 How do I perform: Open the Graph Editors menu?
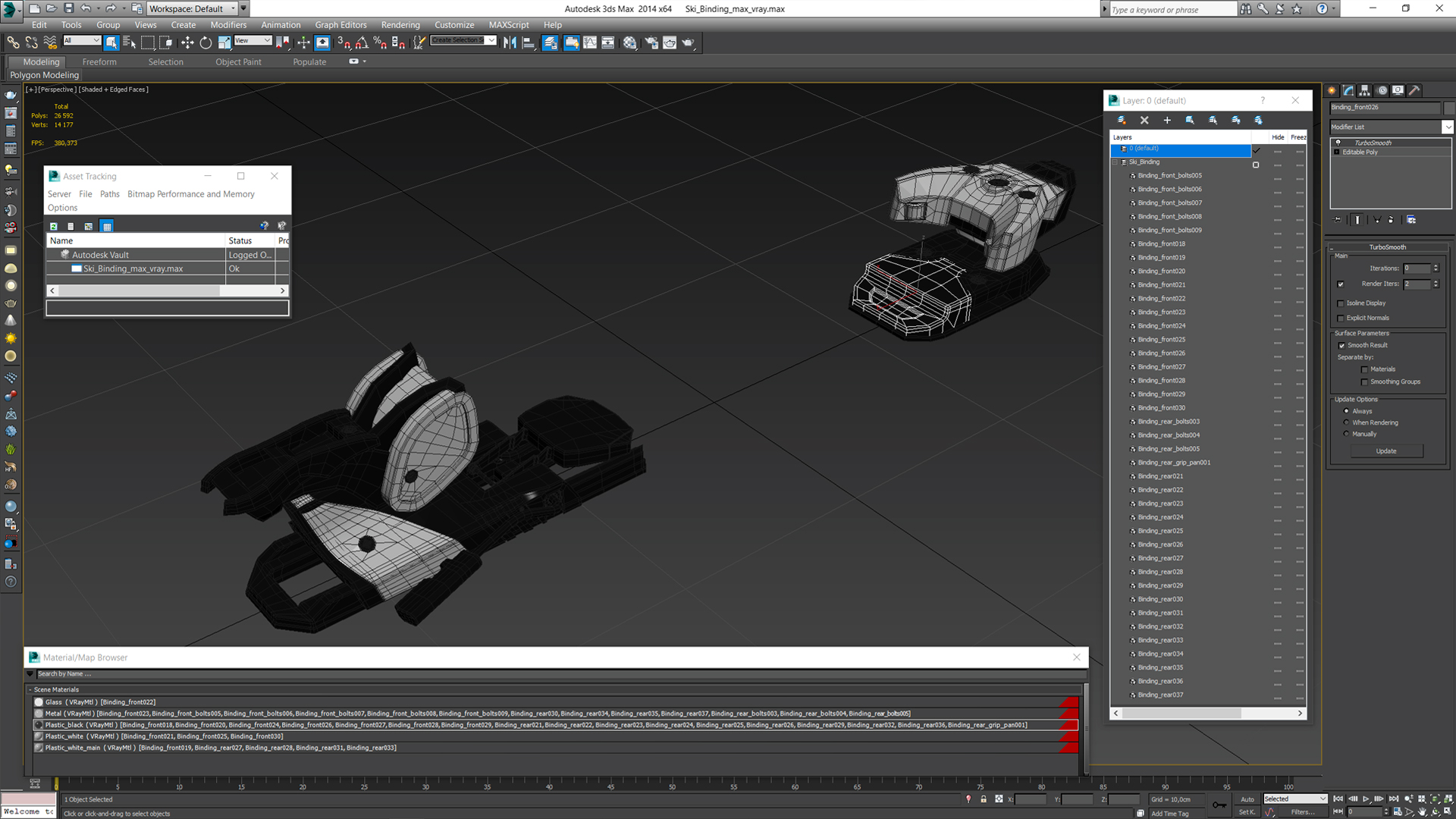click(x=340, y=25)
